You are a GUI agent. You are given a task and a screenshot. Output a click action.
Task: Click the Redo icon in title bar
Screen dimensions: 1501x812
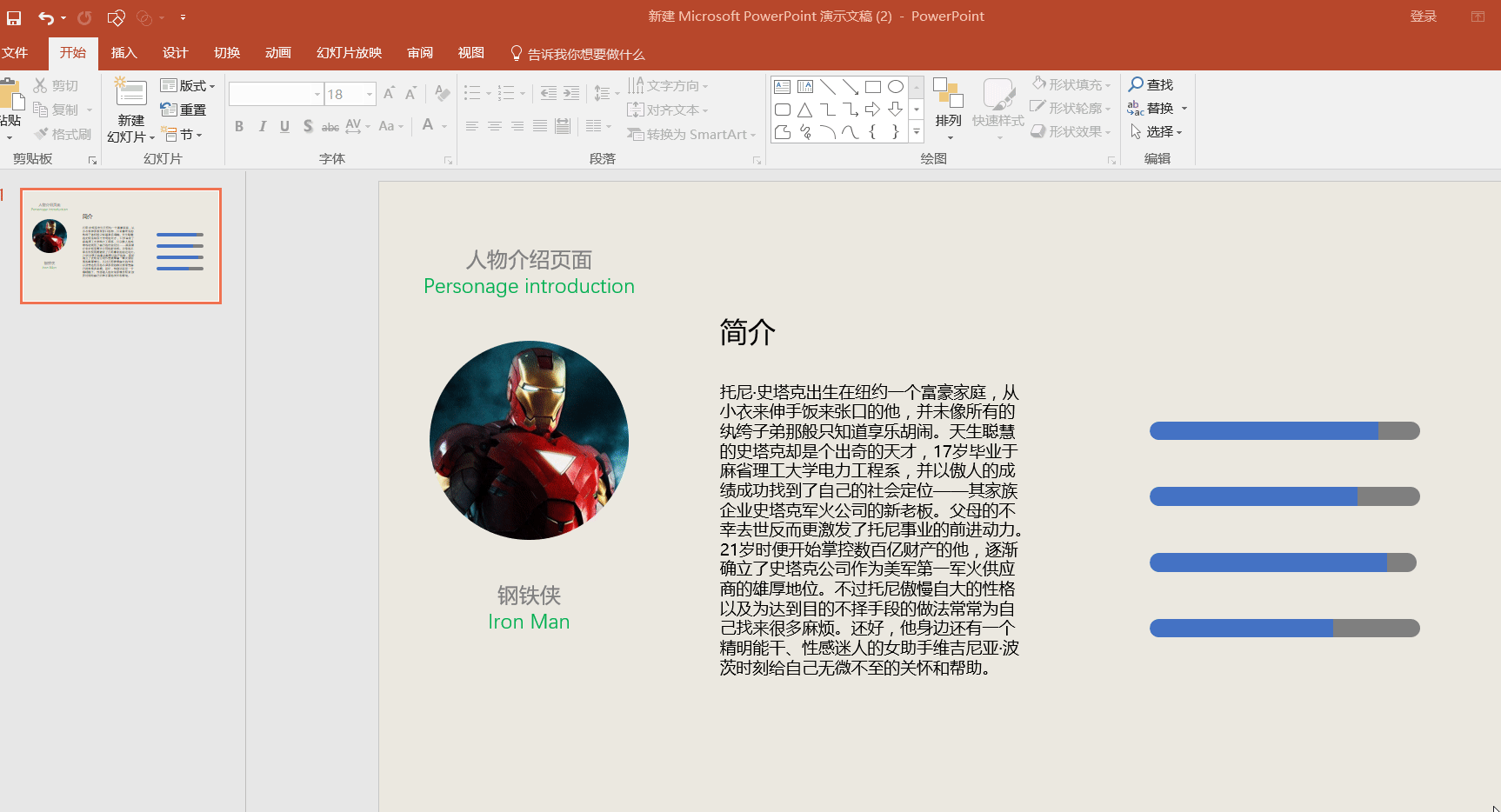coord(84,17)
